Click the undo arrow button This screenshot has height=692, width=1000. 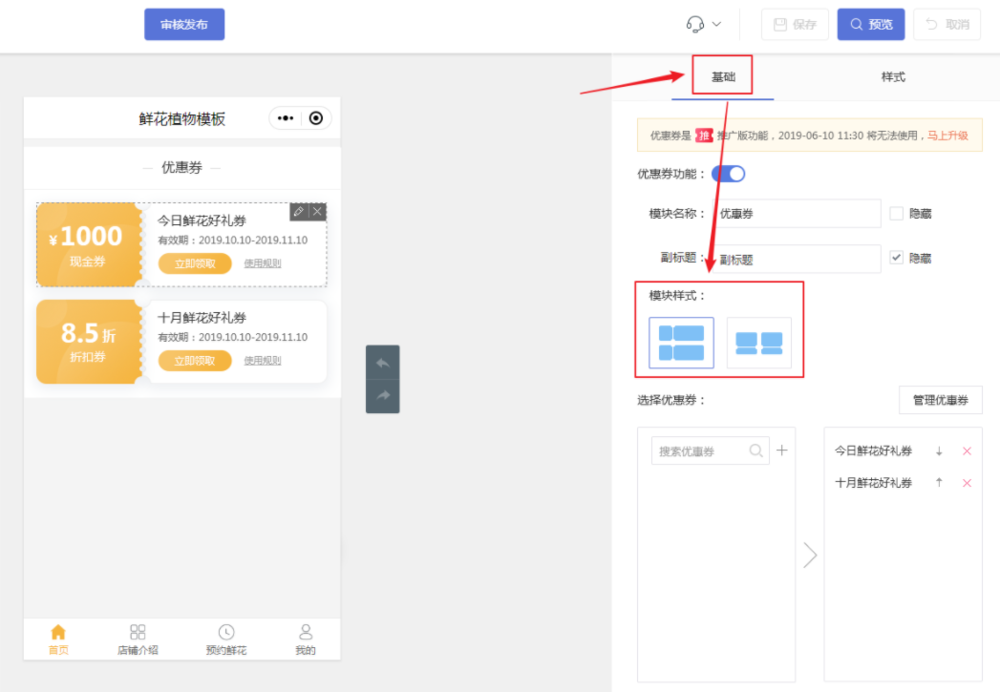[382, 362]
